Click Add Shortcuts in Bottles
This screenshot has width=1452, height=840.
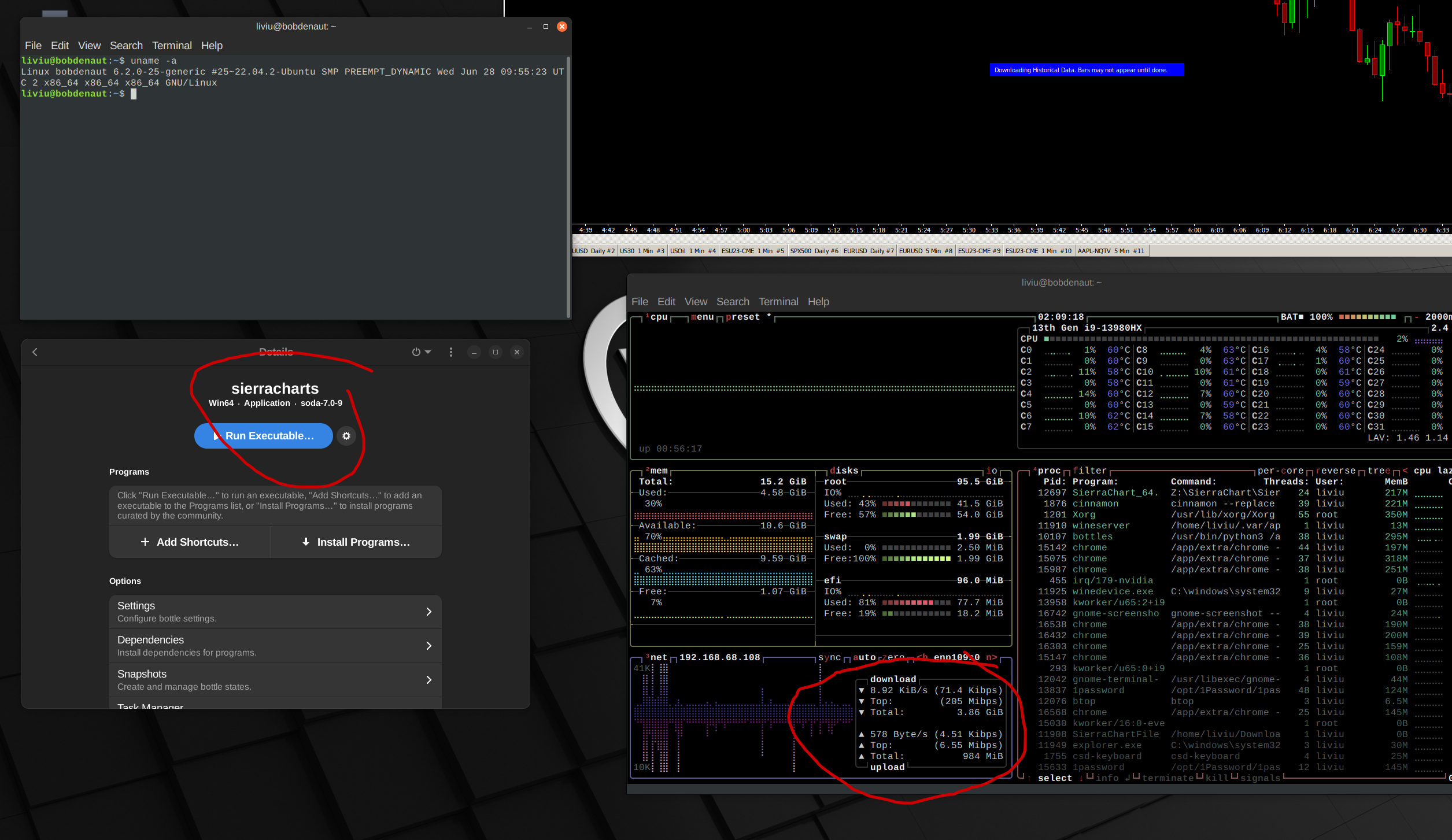(x=190, y=542)
